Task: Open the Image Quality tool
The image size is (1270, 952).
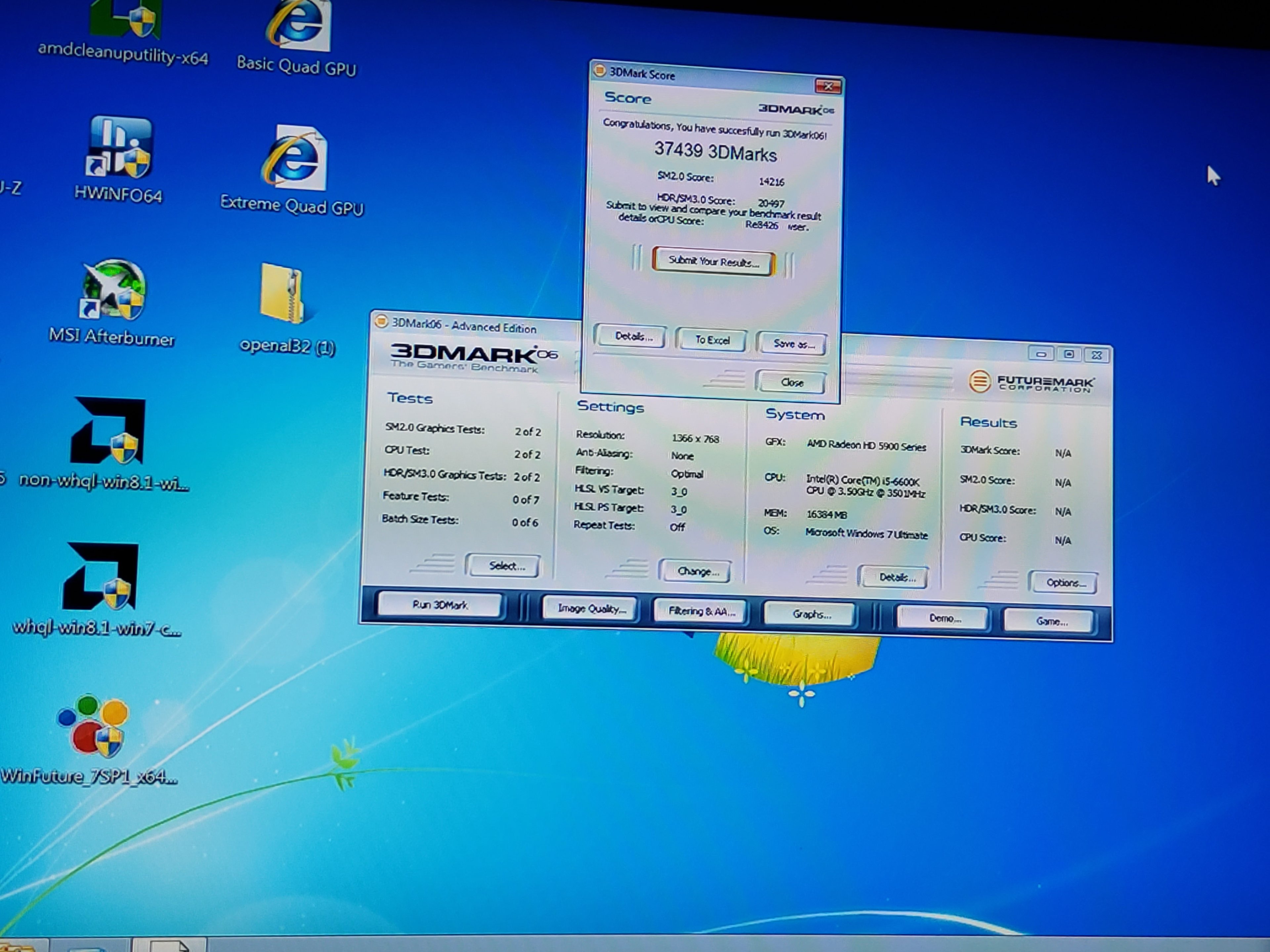Action: [x=591, y=609]
